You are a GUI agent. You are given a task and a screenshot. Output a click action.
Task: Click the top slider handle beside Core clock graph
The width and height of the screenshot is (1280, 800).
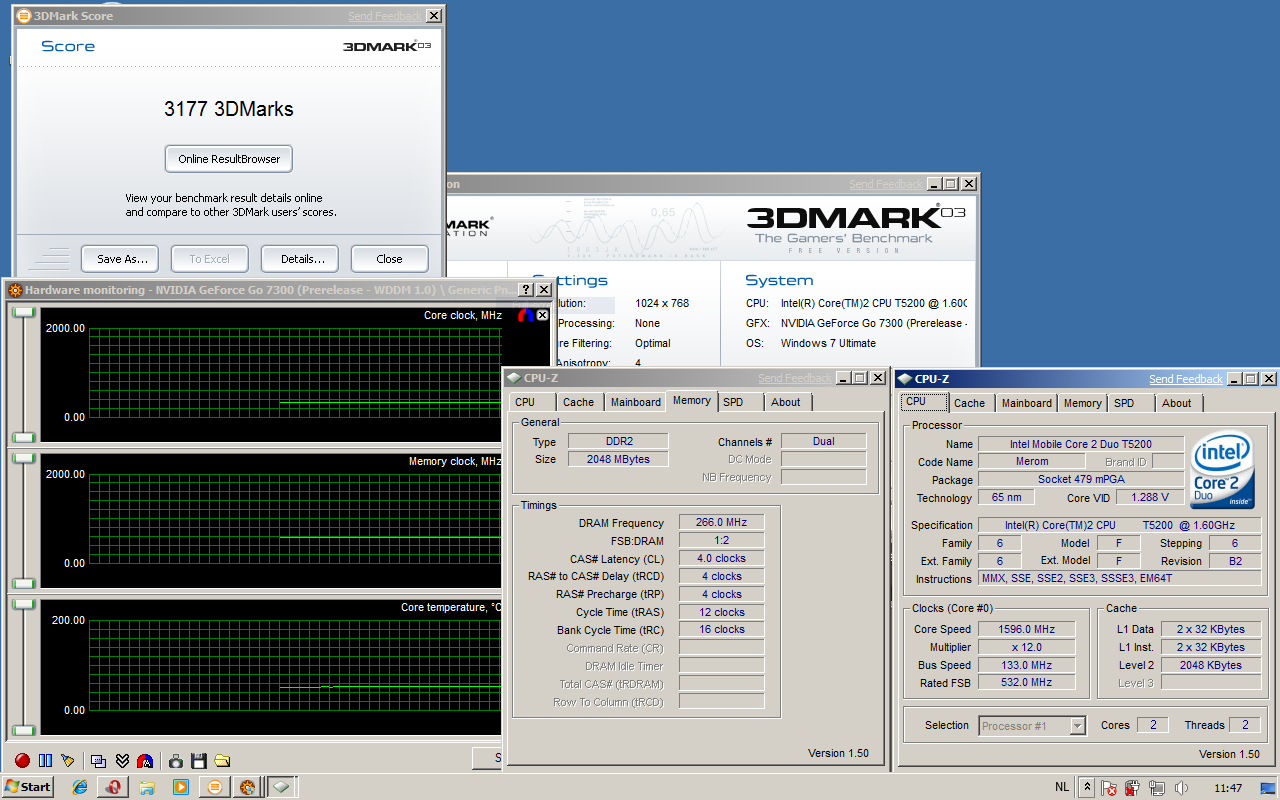pyautogui.click(x=24, y=312)
